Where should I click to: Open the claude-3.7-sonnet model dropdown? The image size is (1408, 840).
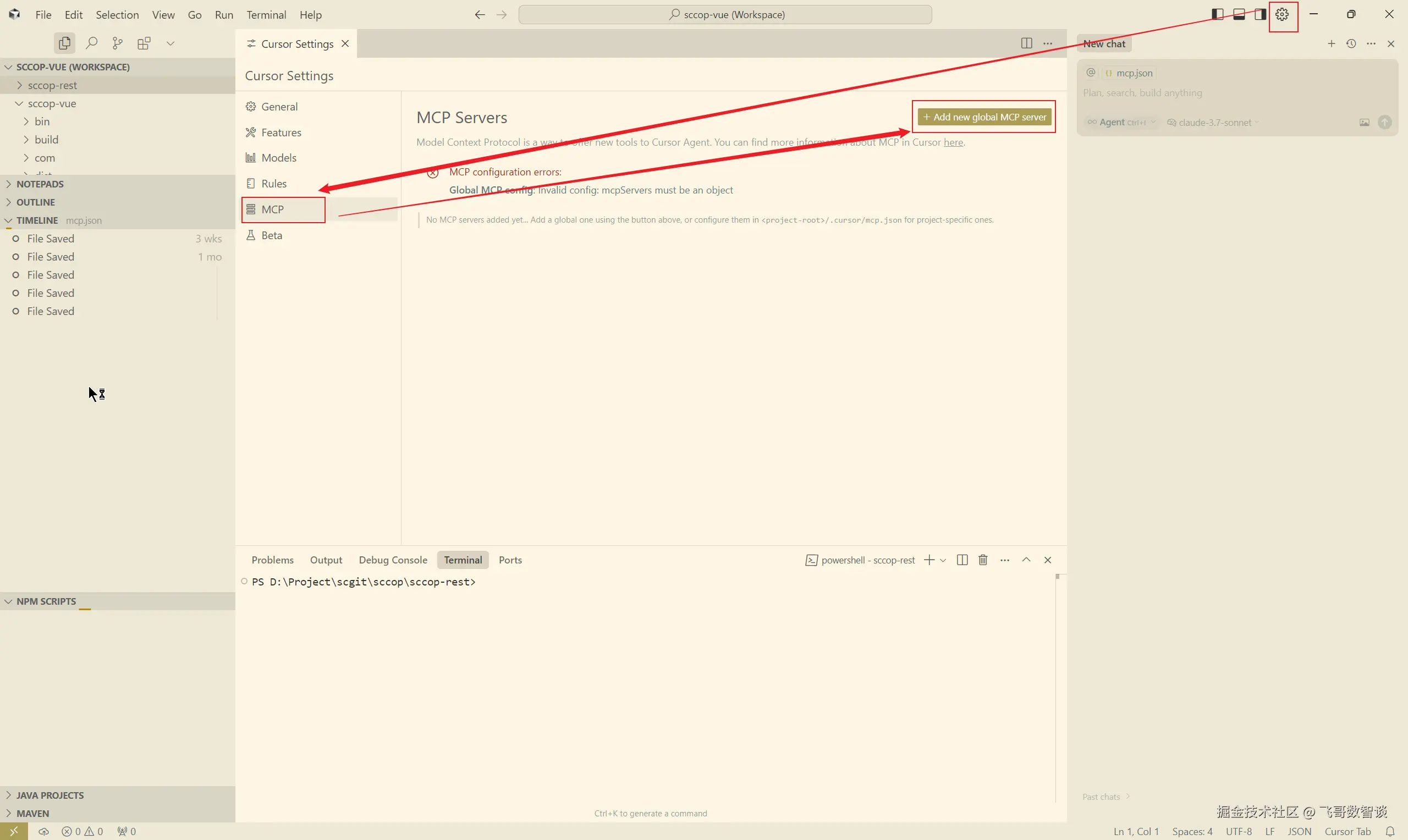[1214, 122]
